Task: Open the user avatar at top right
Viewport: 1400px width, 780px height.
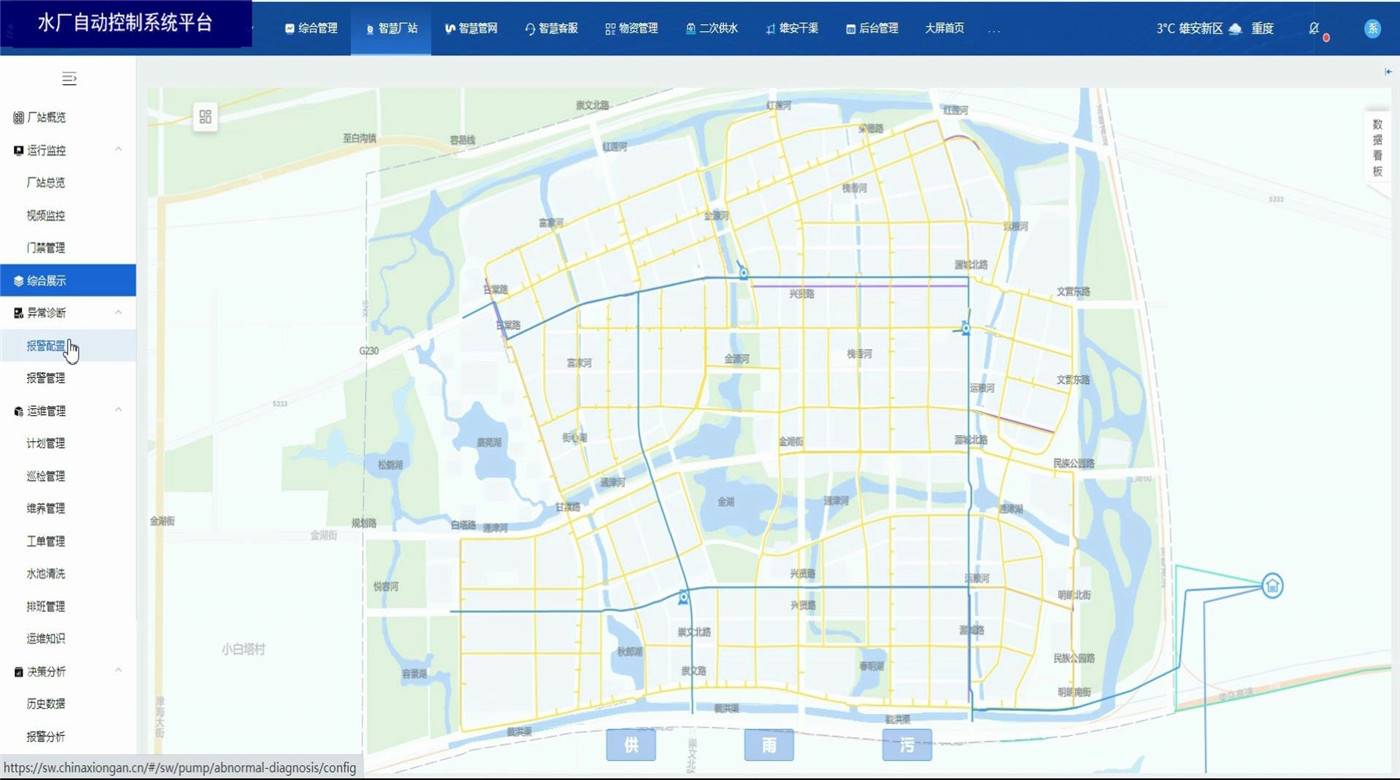Action: [x=1372, y=29]
